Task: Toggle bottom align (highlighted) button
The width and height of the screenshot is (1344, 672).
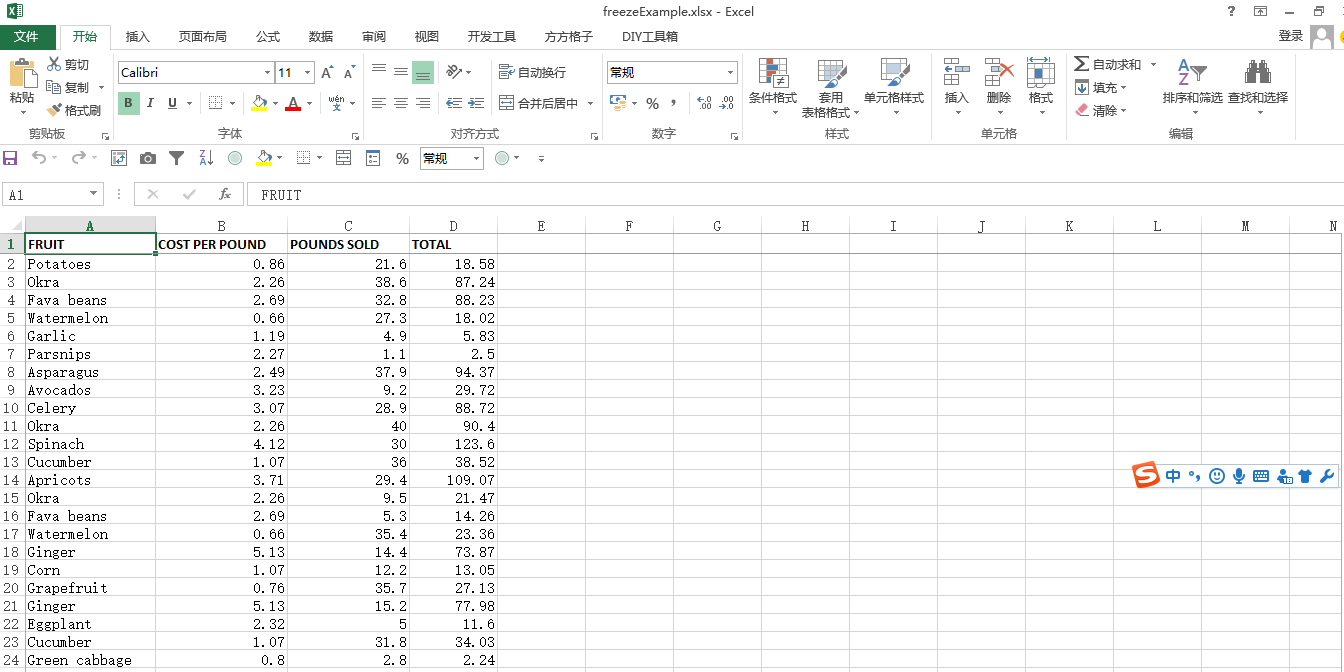Action: coord(423,72)
